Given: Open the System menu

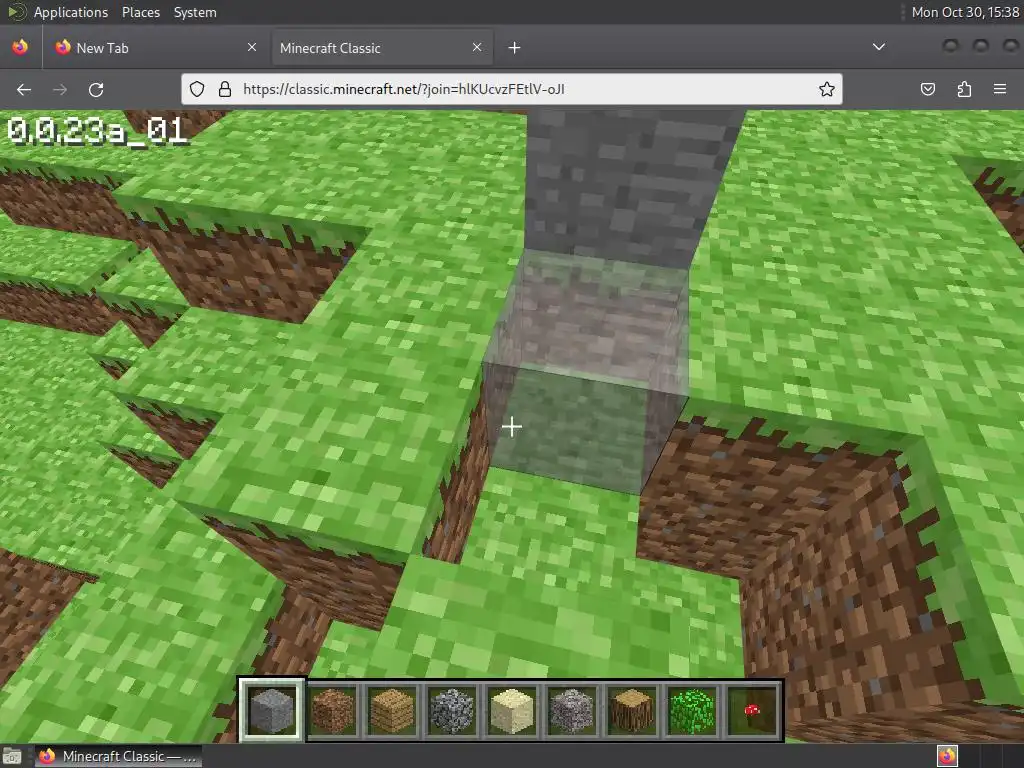Looking at the screenshot, I should click(195, 12).
